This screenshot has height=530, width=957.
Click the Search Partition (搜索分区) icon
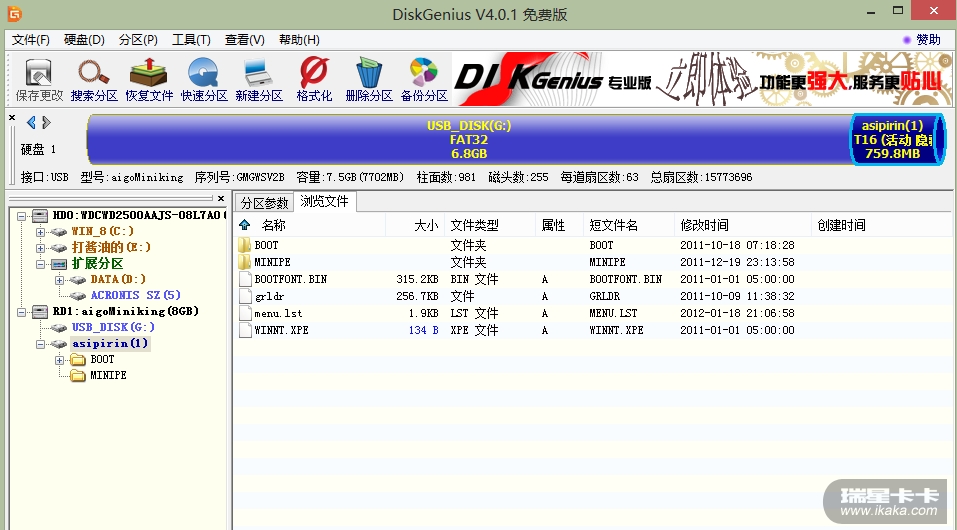coord(94,79)
